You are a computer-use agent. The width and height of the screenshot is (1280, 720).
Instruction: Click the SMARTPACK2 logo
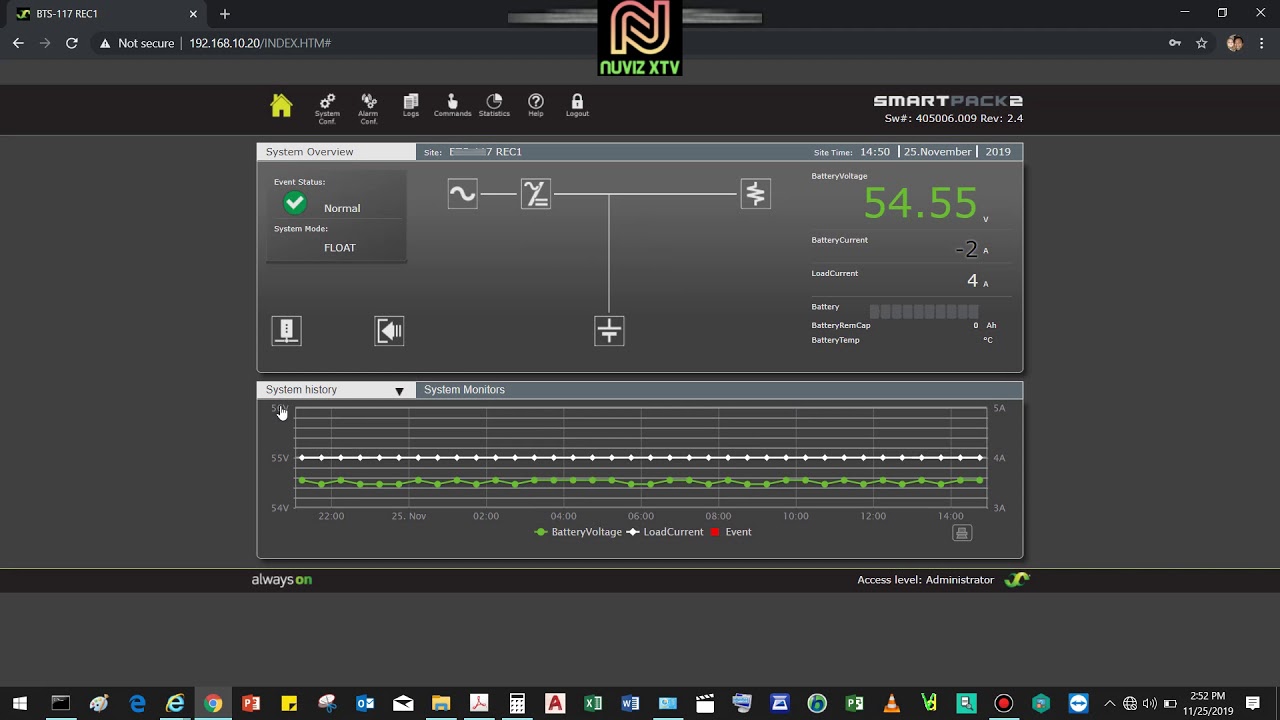tap(948, 101)
